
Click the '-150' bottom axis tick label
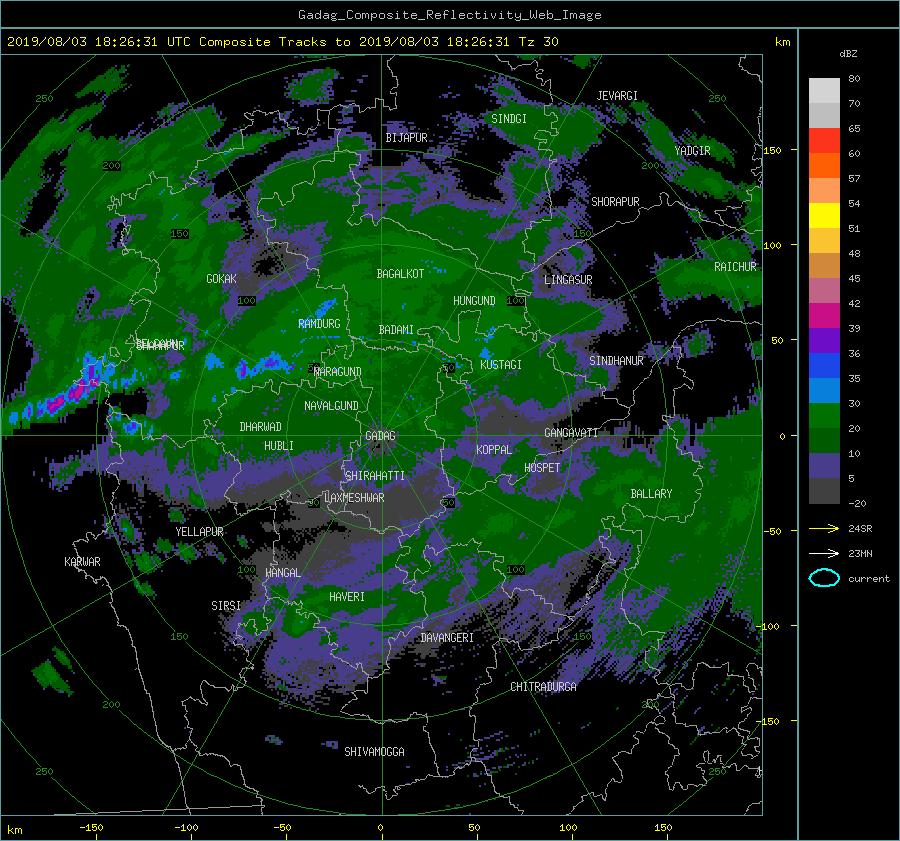click(x=91, y=828)
